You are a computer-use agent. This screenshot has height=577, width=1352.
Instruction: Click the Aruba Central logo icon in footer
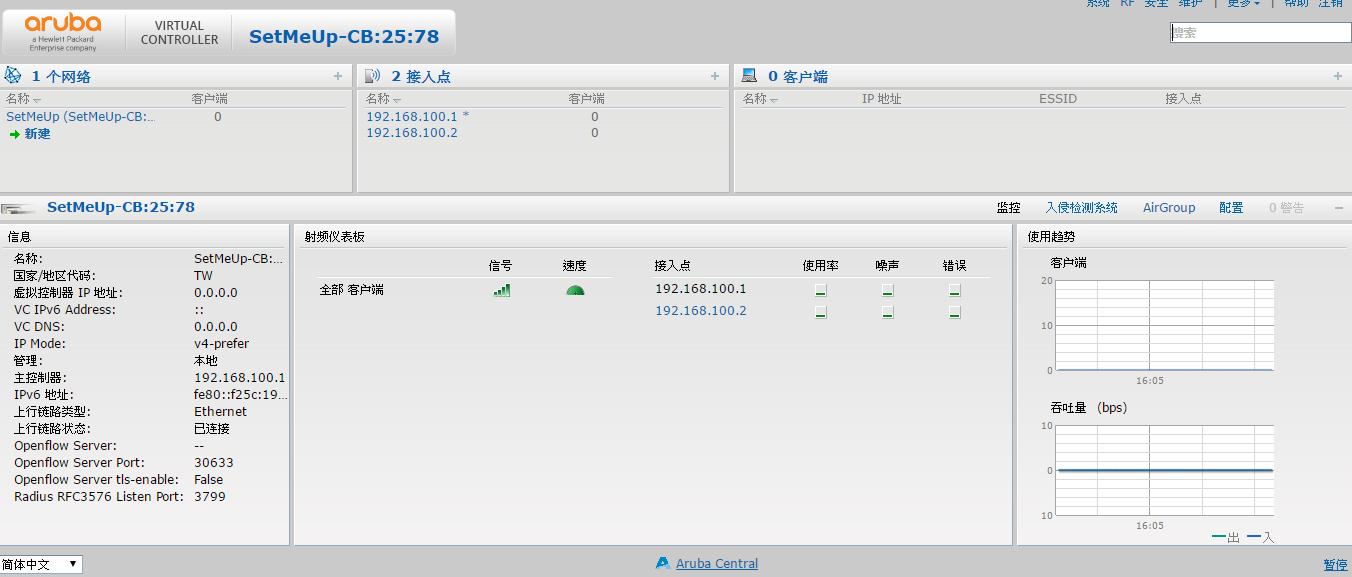(x=662, y=563)
